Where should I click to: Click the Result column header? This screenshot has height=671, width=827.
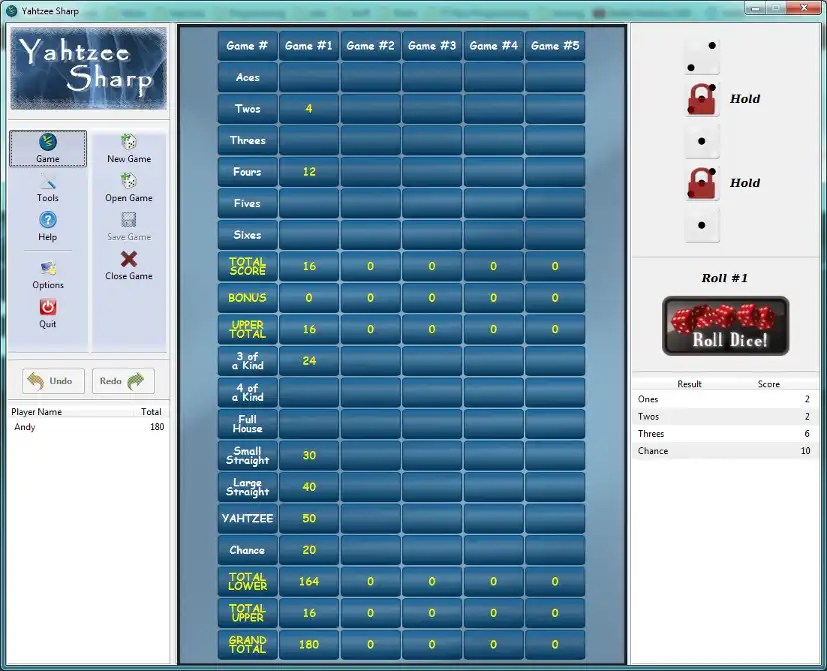[689, 384]
